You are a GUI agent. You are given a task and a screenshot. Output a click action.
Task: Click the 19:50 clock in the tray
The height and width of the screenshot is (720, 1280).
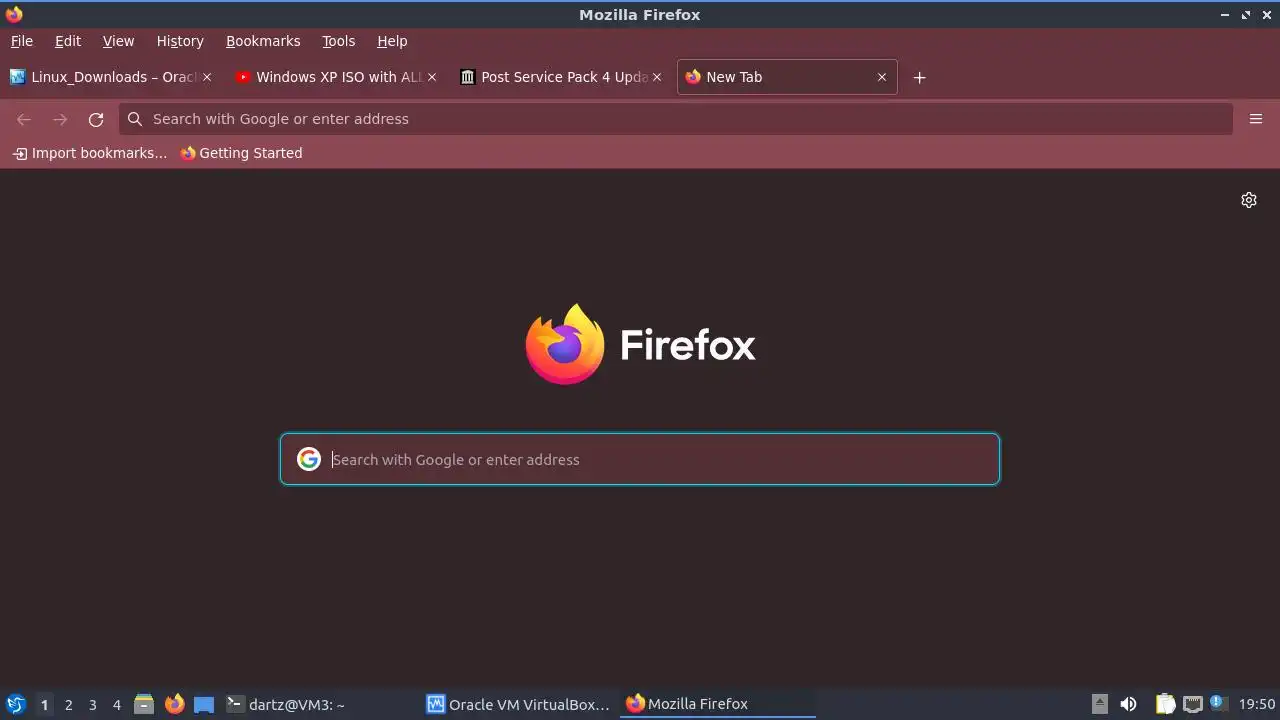(x=1257, y=704)
